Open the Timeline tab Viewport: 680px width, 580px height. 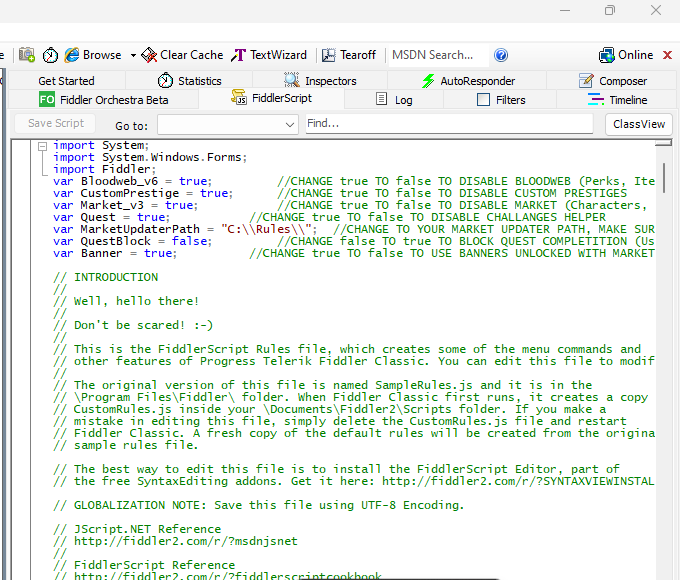(617, 100)
